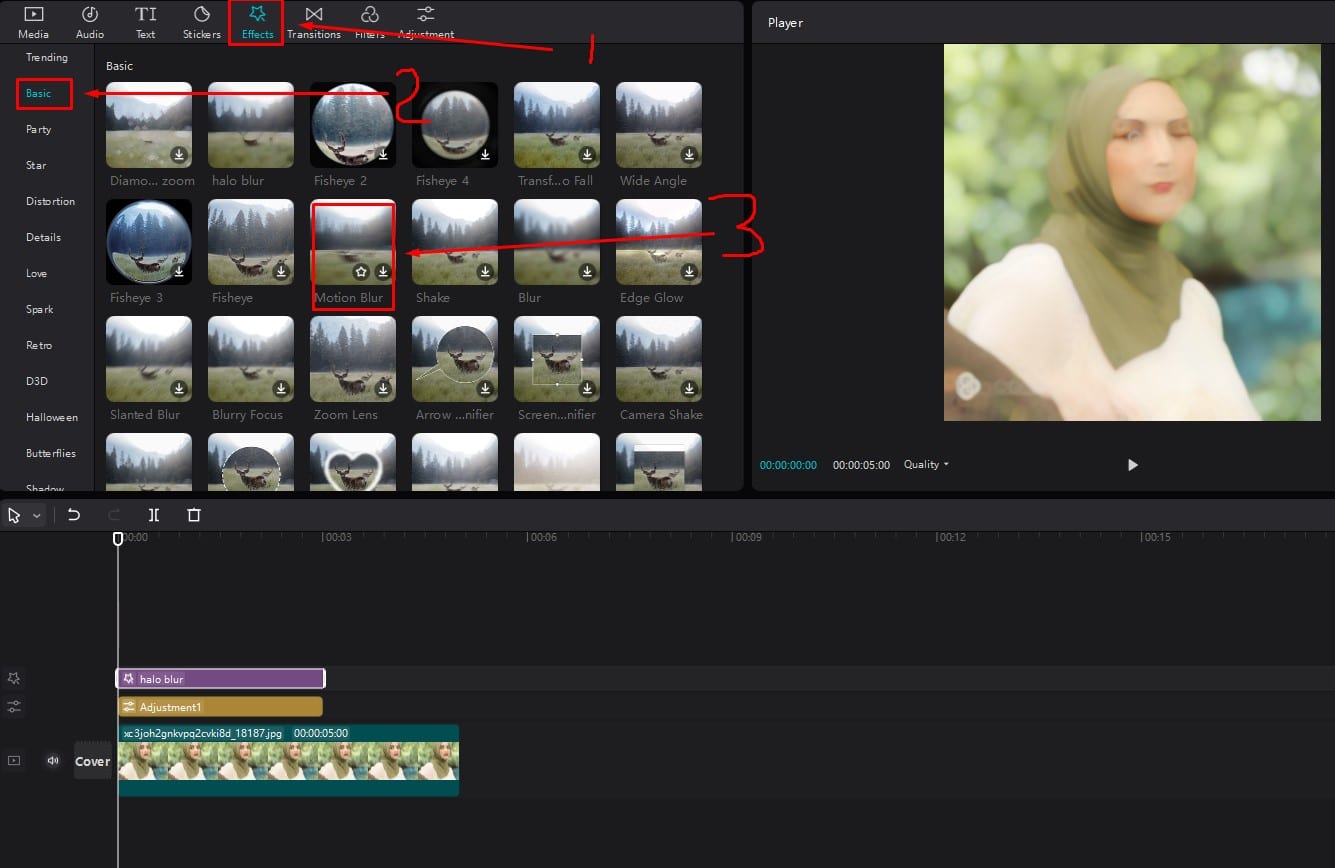Mute the audio track

[x=52, y=760]
